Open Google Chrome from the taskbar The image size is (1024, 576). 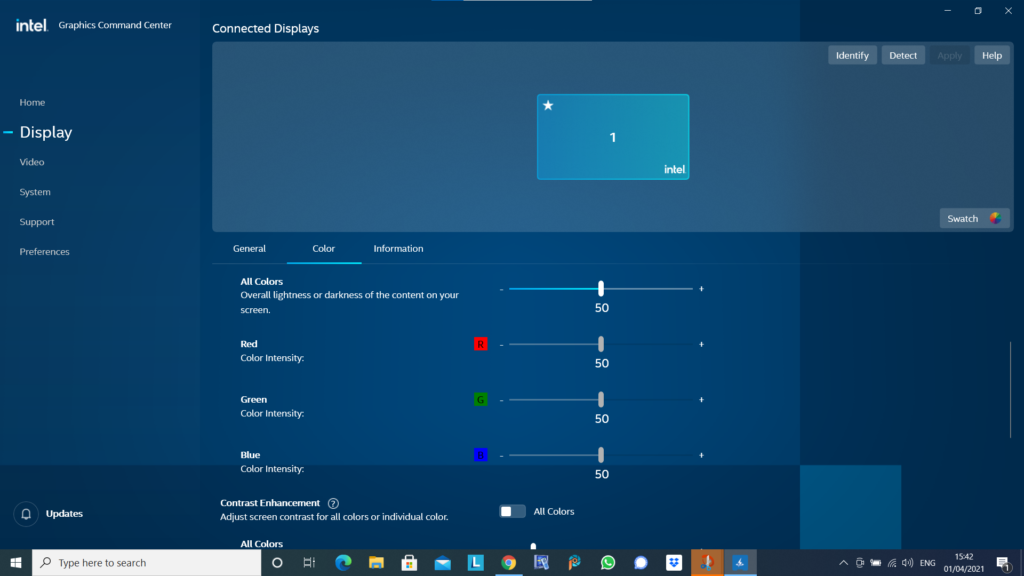509,563
